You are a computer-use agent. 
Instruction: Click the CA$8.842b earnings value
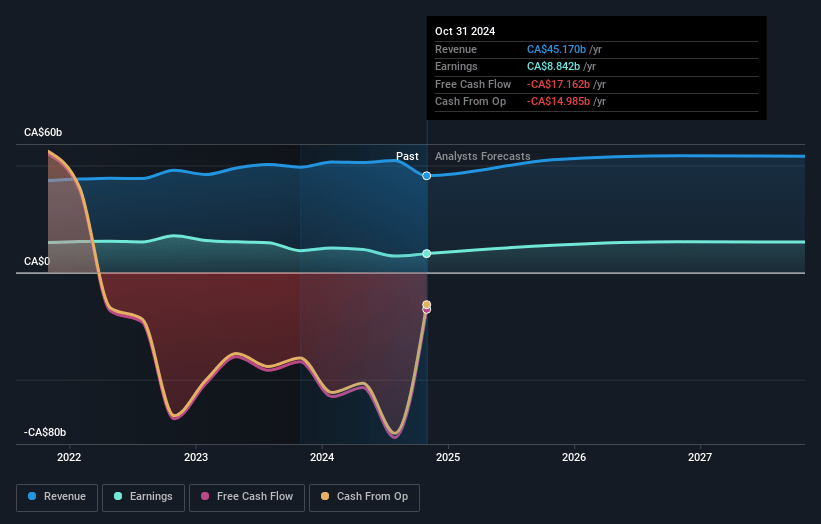click(x=553, y=66)
